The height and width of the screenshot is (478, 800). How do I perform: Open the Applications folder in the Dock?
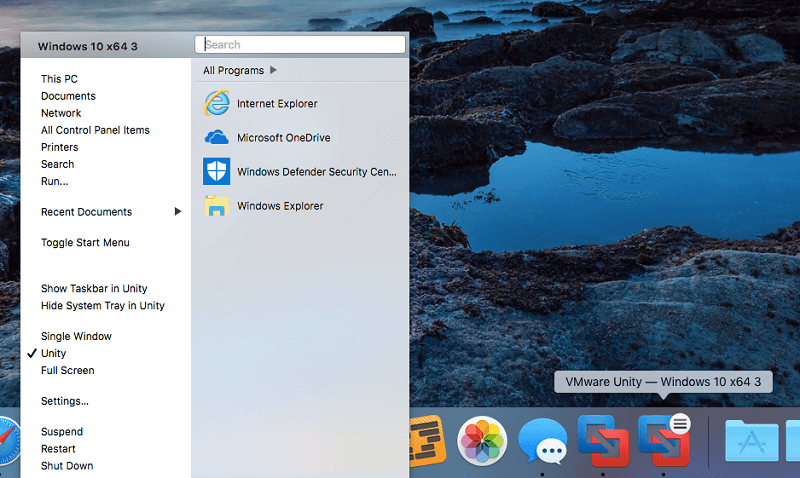tap(751, 441)
